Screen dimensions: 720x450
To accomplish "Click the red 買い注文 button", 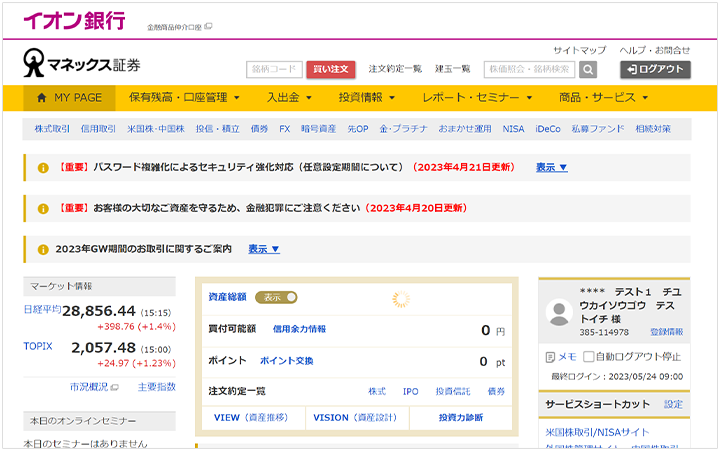I will 331,69.
